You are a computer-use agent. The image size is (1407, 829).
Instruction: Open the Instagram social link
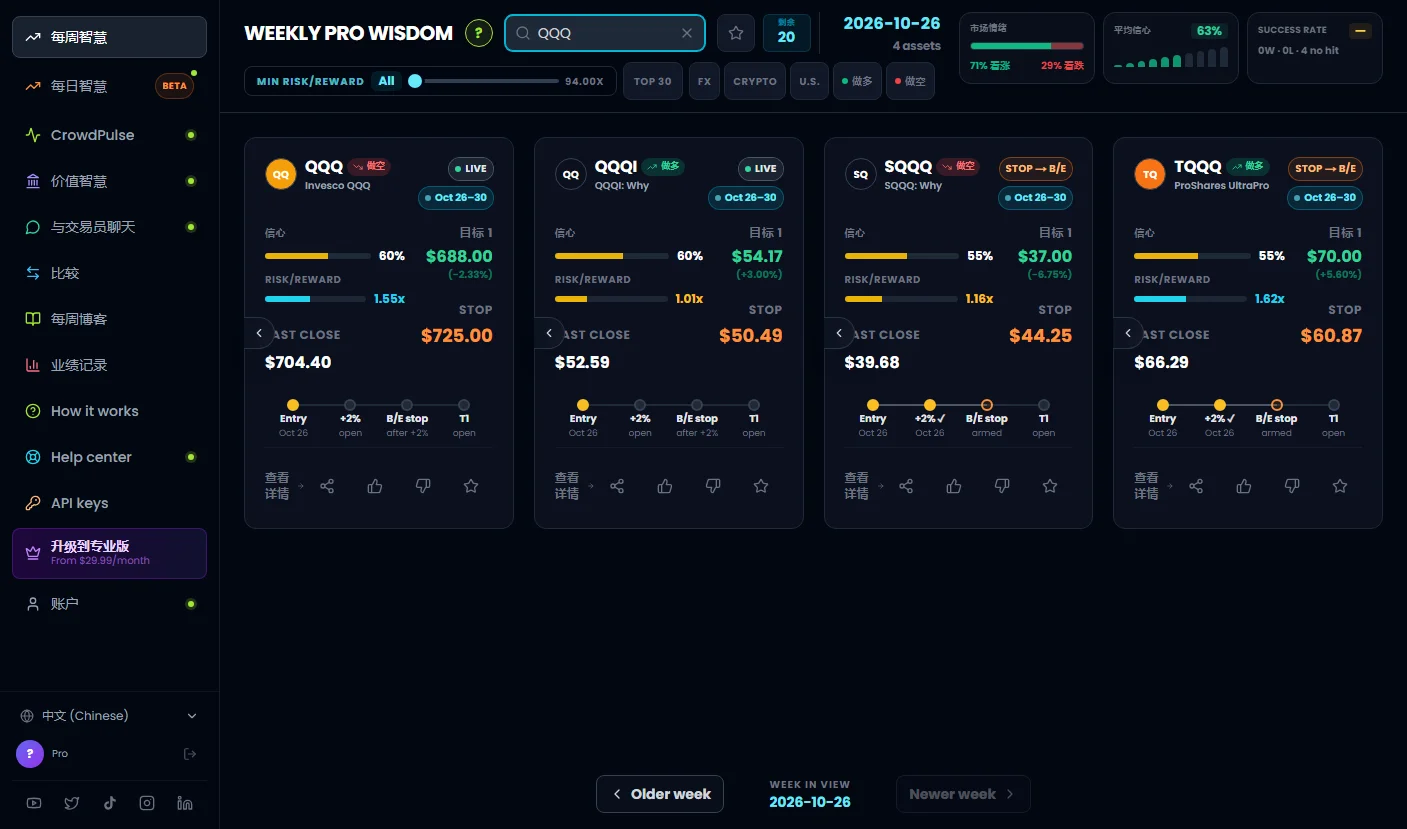147,803
